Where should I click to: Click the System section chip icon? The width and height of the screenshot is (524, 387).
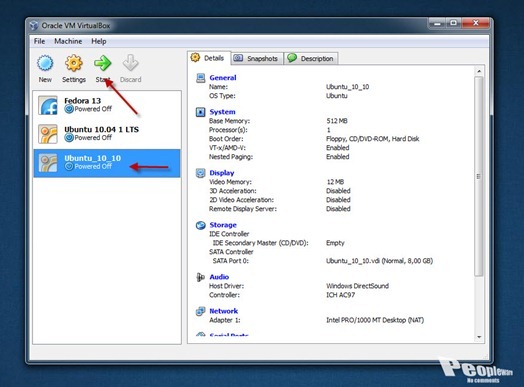point(201,112)
